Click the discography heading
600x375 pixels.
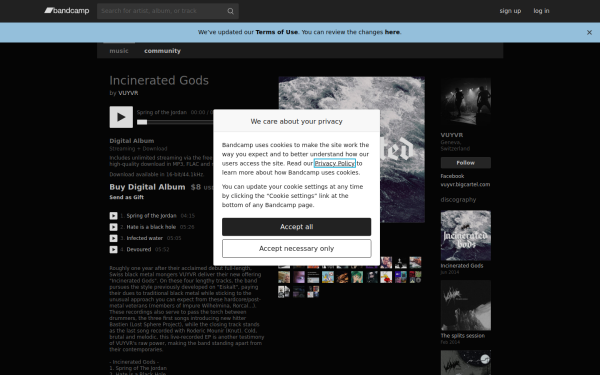coord(458,200)
